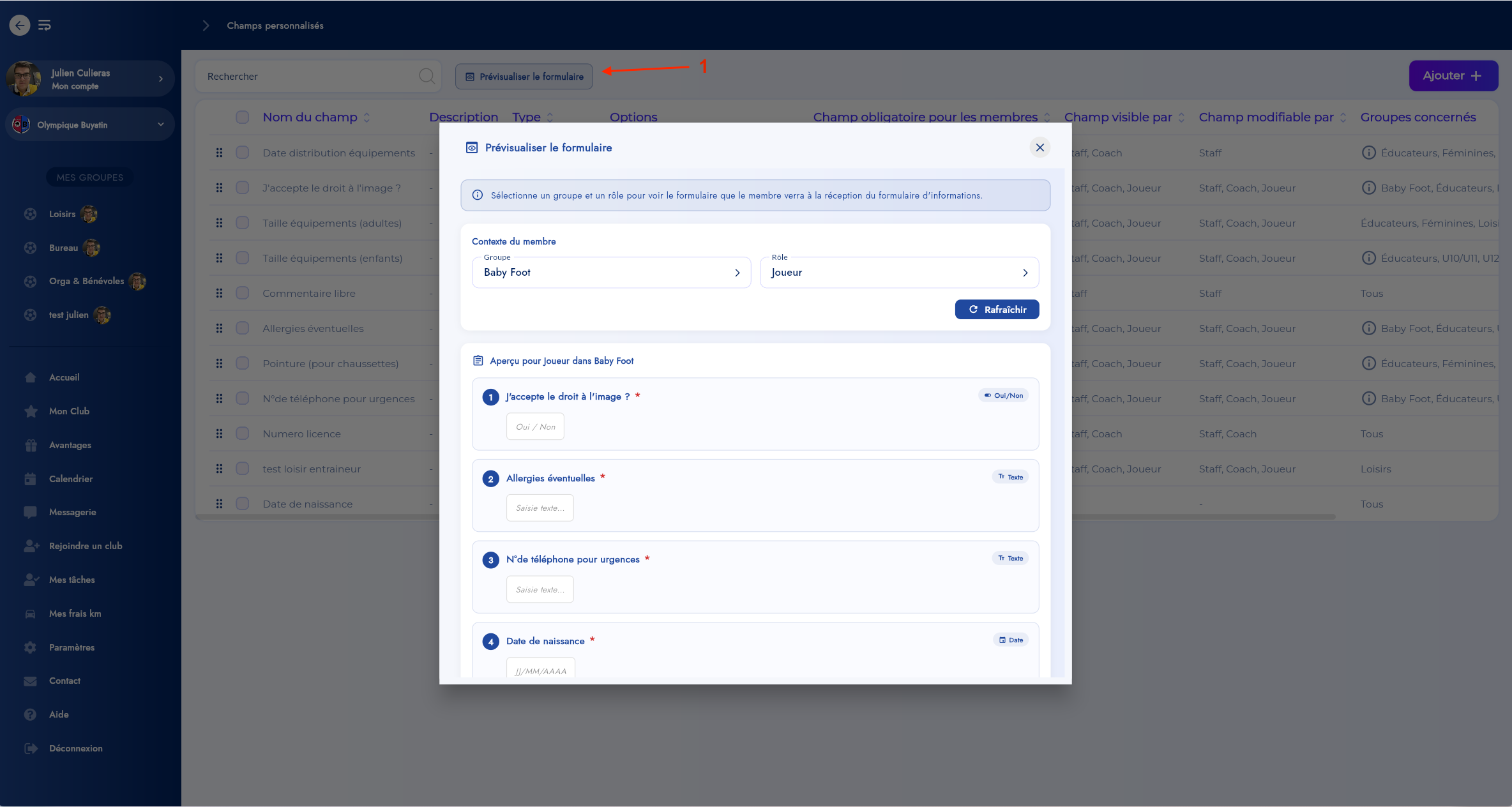Click the Mes tâches icon
Image resolution: width=1512 pixels, height=807 pixels.
(31, 580)
